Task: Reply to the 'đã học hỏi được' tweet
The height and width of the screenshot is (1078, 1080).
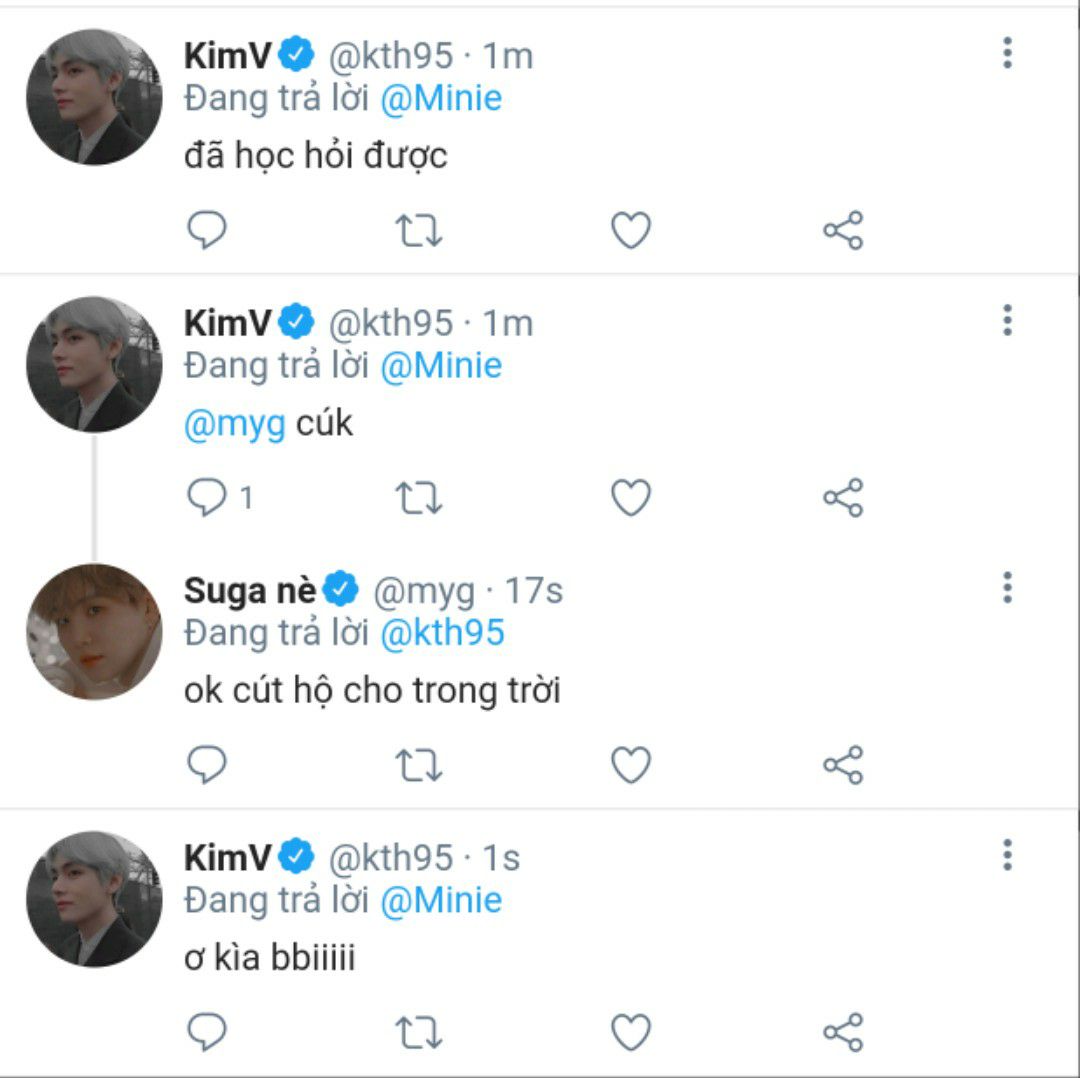Action: [207, 231]
